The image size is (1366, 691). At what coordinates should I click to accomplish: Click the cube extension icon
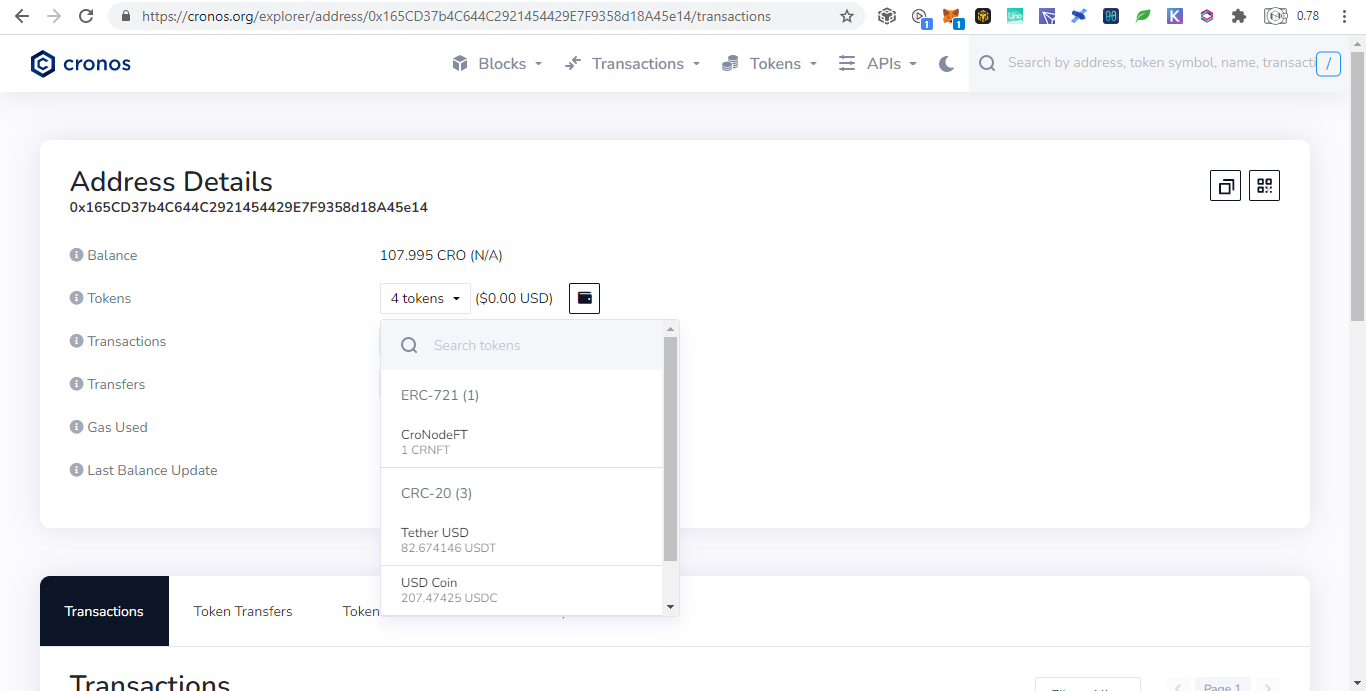[887, 16]
